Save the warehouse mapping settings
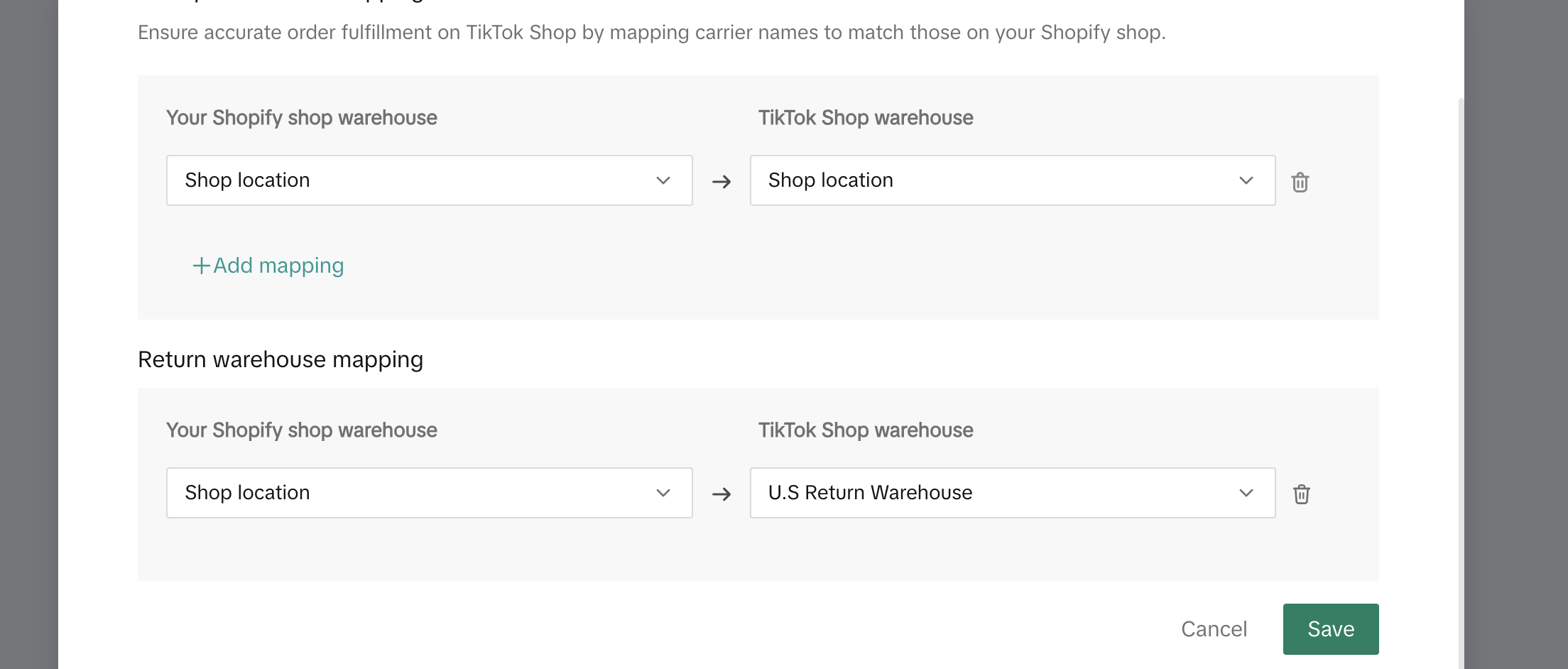Viewport: 1568px width, 669px height. click(1330, 629)
